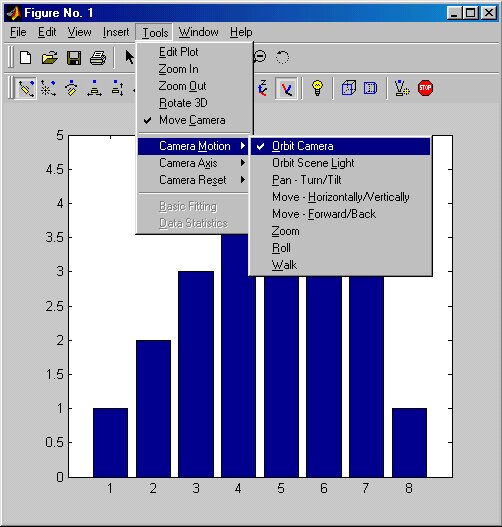Screen dimensions: 502x527
Task: Click the red Stop camera motion icon
Action: [425, 88]
